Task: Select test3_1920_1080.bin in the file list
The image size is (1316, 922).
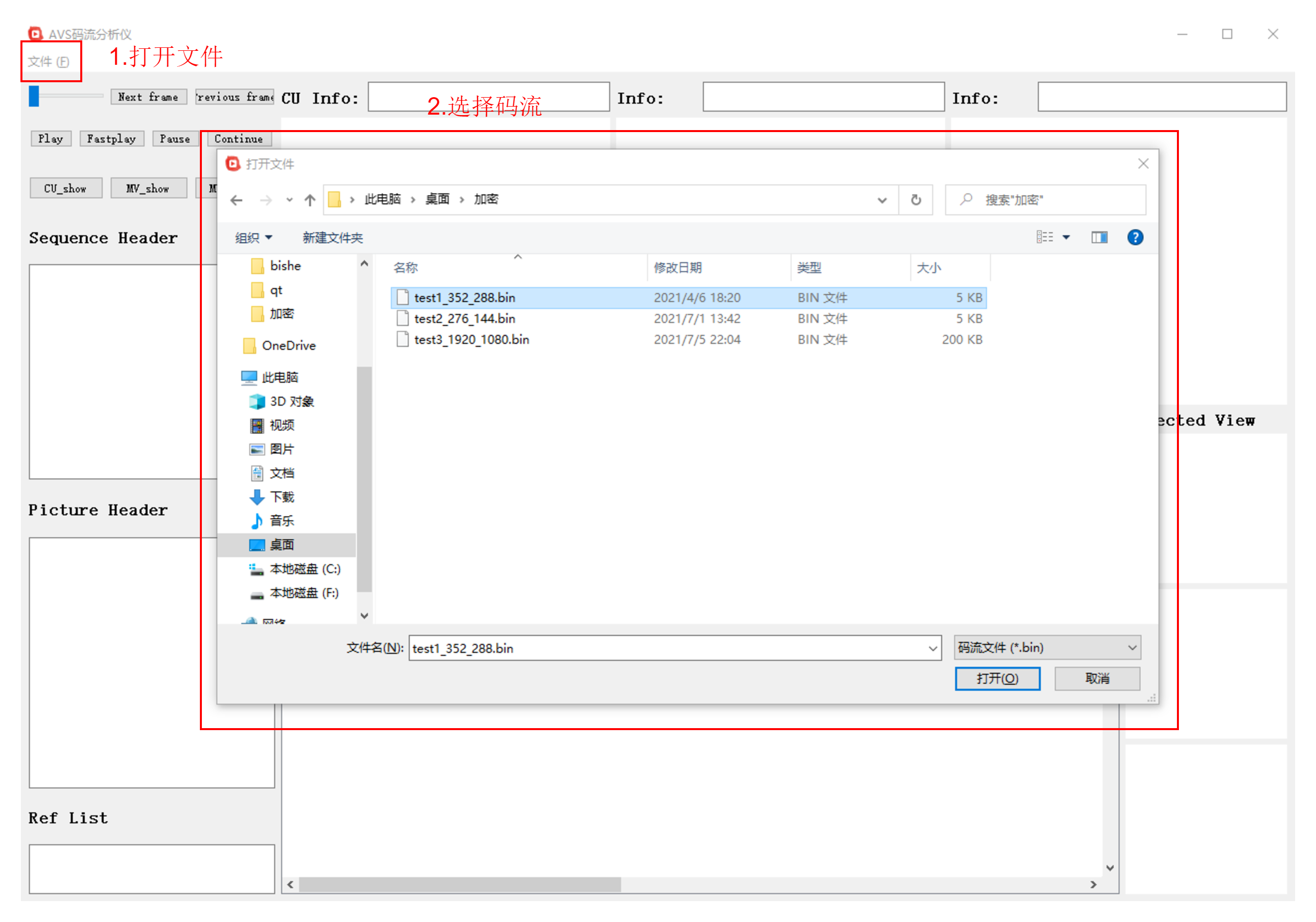Action: (x=472, y=339)
